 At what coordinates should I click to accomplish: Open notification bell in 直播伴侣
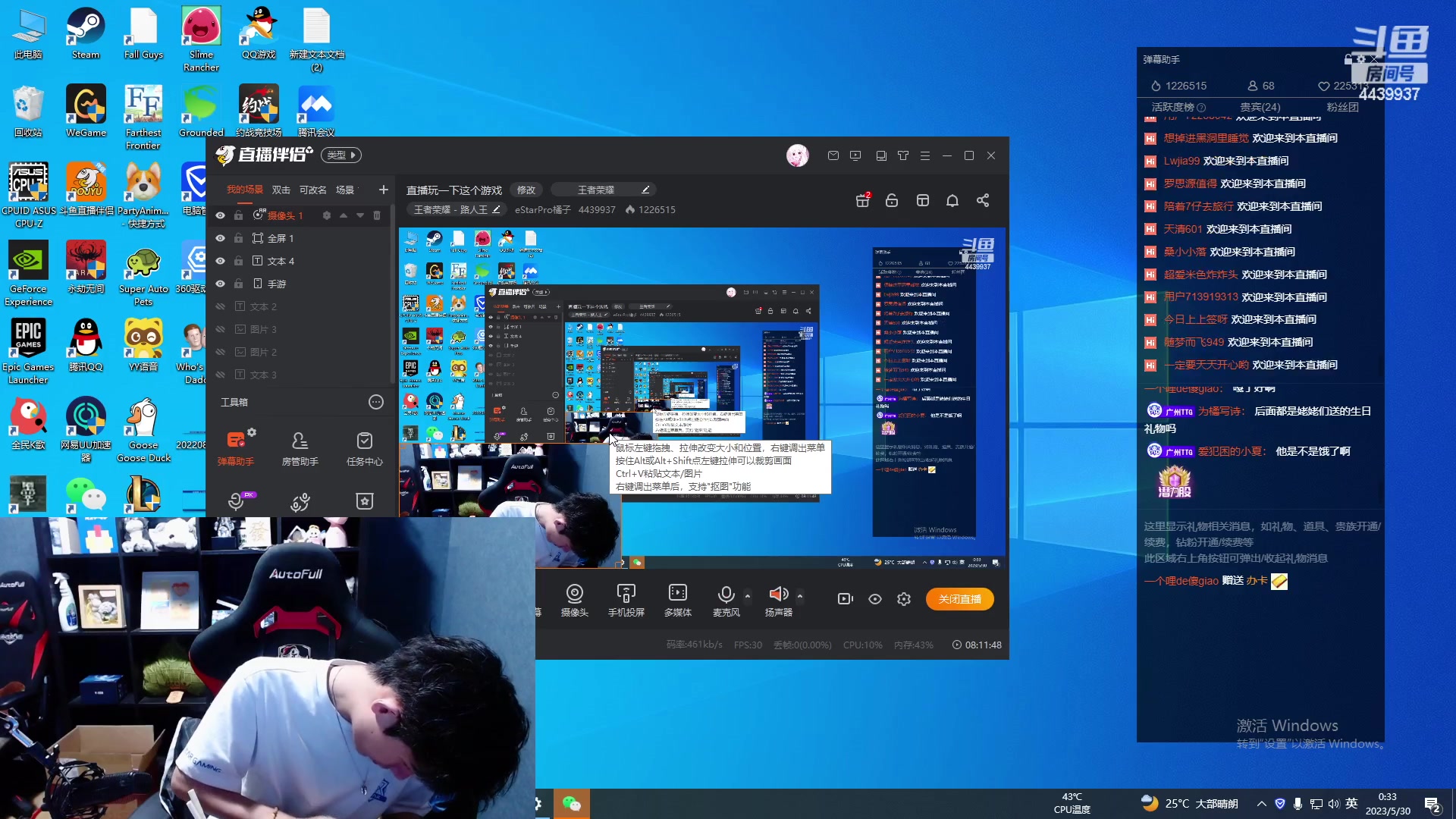point(952,200)
